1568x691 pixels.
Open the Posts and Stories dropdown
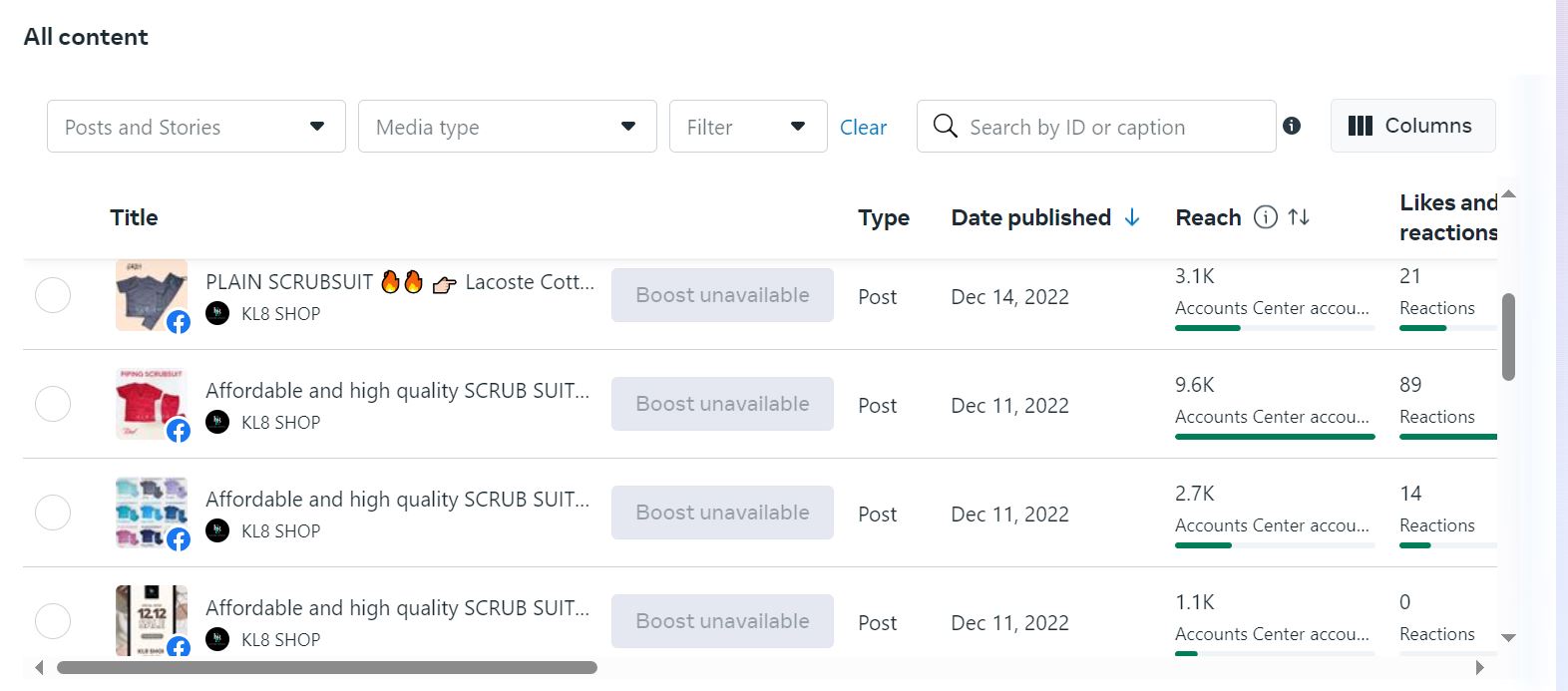(196, 127)
